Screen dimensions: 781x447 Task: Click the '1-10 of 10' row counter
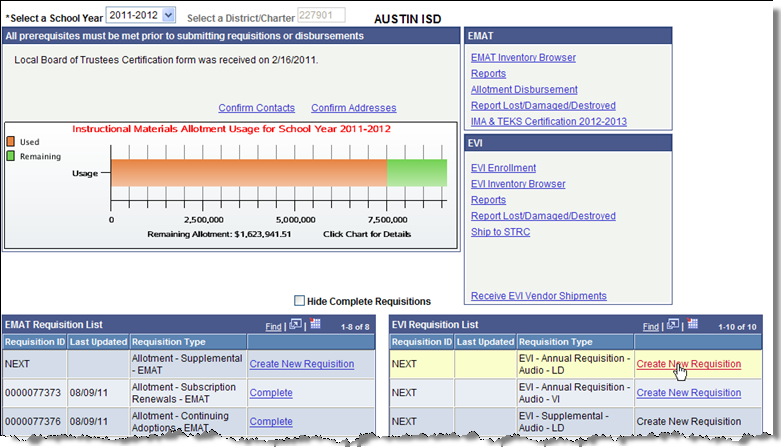[737, 327]
